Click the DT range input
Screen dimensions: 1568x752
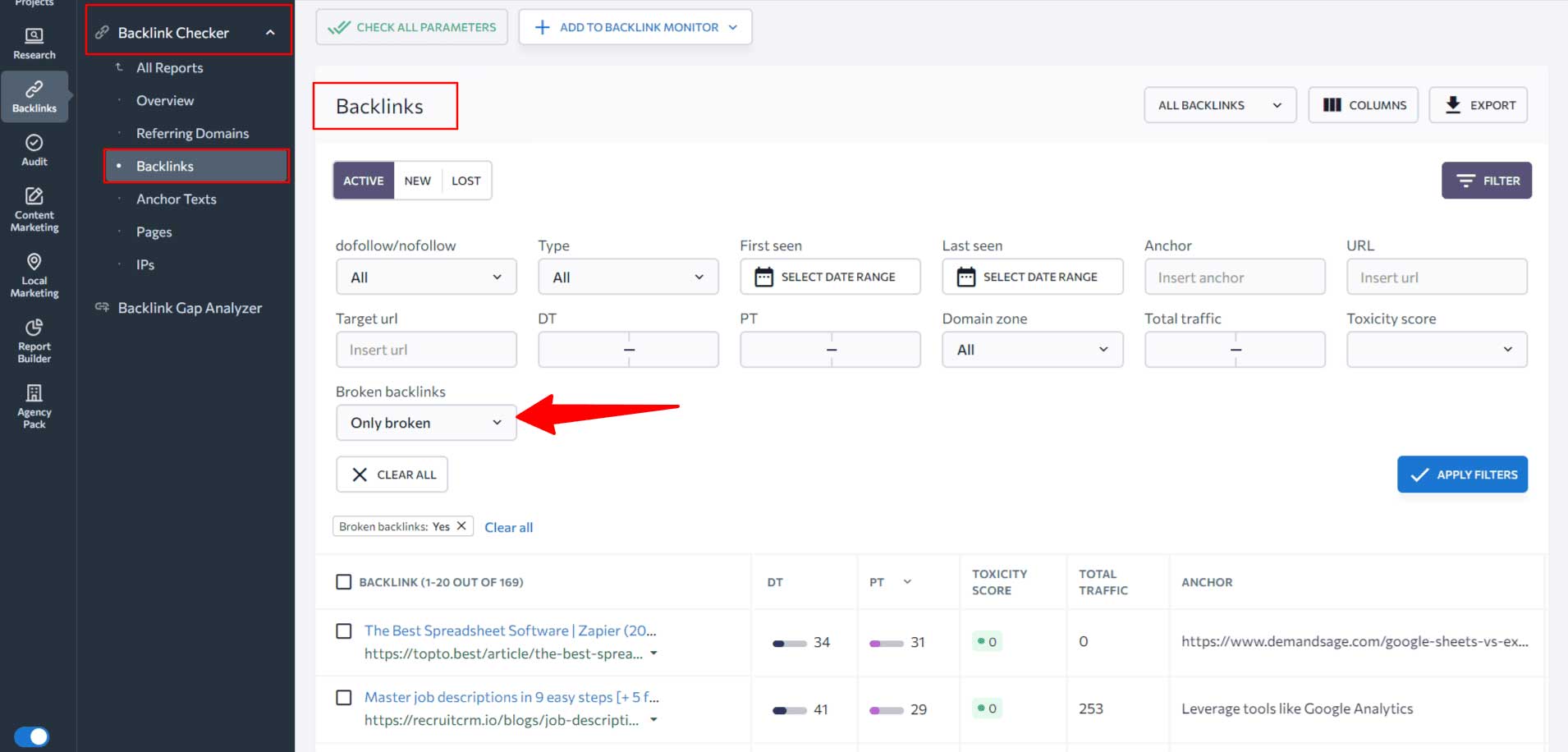628,349
